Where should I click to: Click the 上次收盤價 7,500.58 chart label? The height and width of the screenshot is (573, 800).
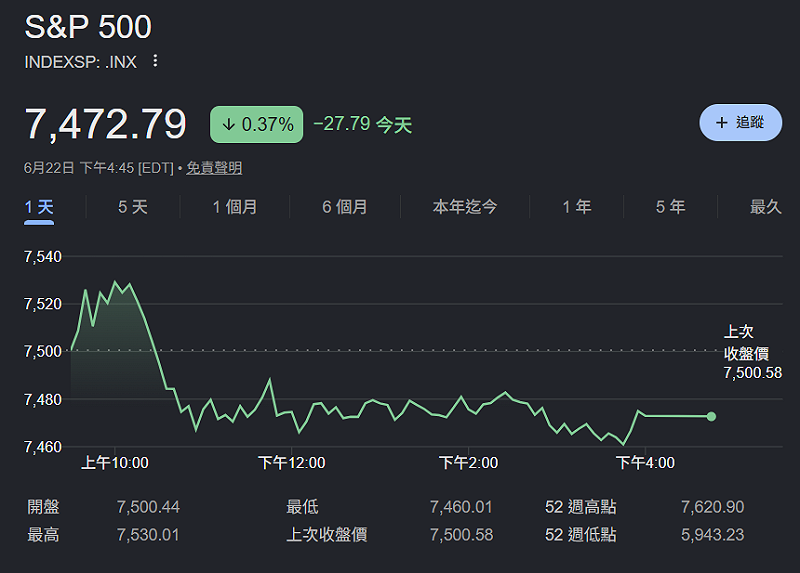[753, 352]
